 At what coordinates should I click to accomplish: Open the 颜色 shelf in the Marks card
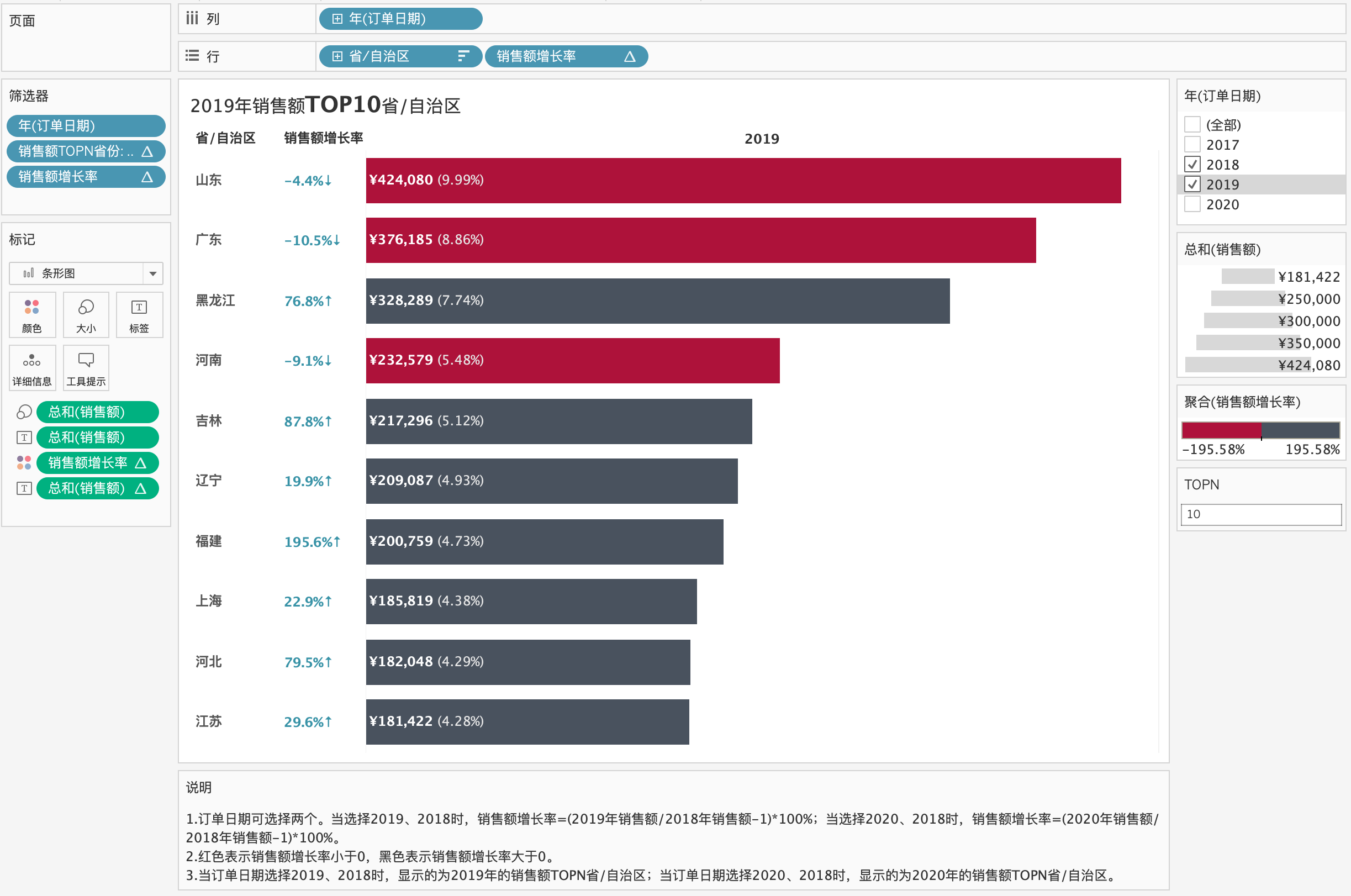33,315
